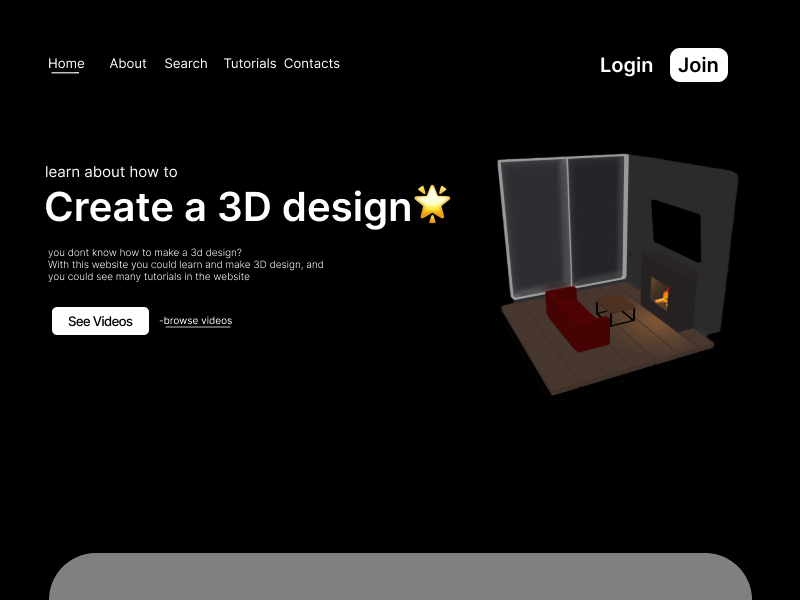Open the Home navigation link
The height and width of the screenshot is (600, 800).
[66, 64]
